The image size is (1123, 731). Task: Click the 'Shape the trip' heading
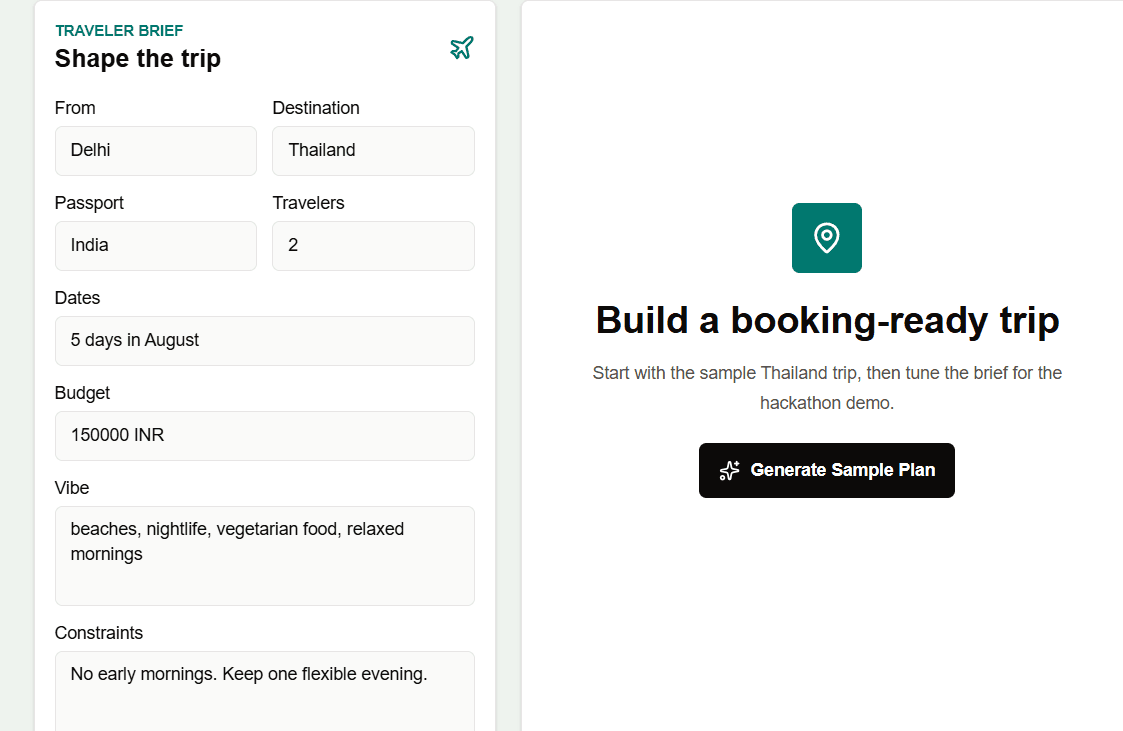[138, 59]
